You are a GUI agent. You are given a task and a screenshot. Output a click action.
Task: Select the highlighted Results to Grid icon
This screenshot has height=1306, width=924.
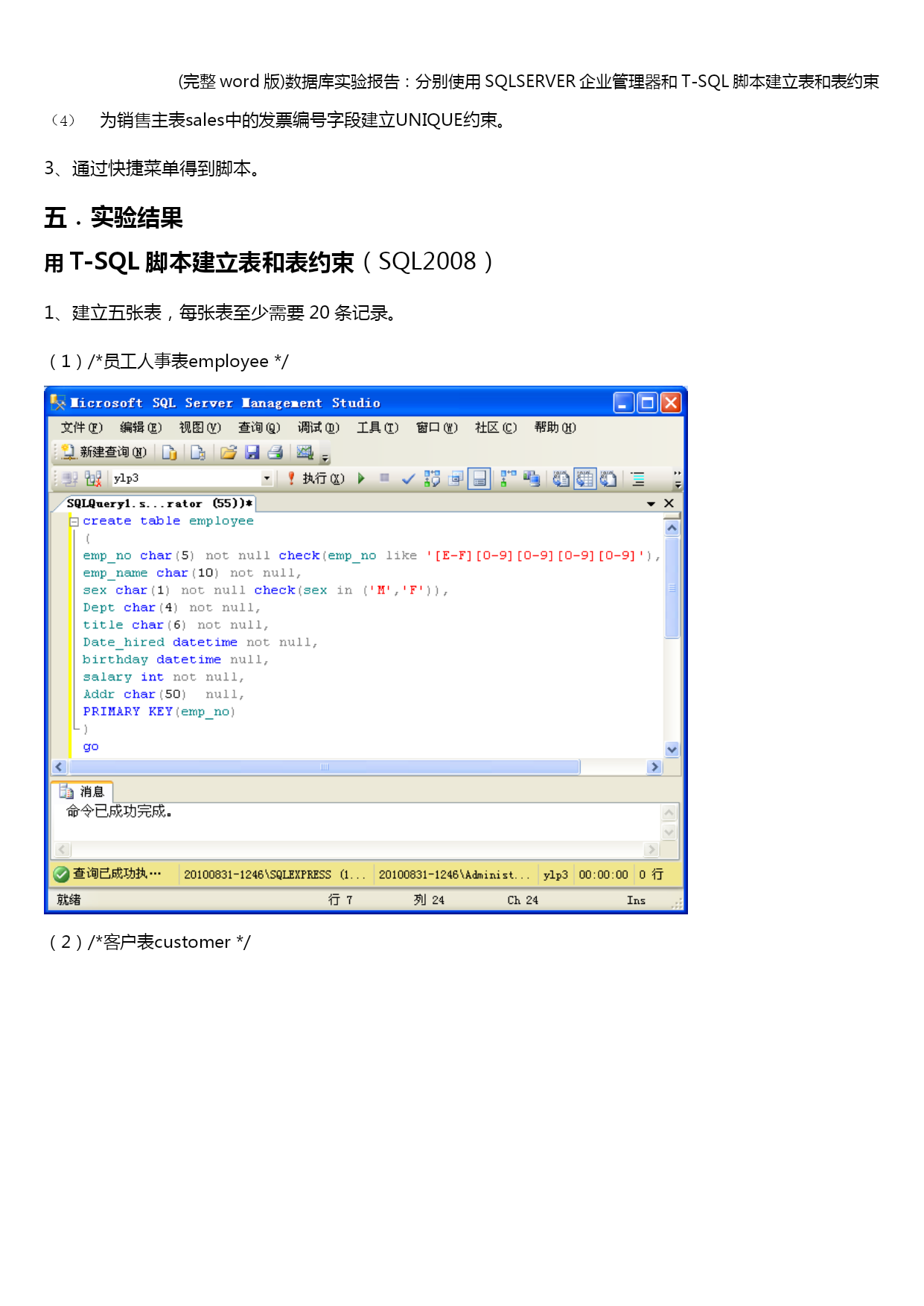tap(585, 479)
